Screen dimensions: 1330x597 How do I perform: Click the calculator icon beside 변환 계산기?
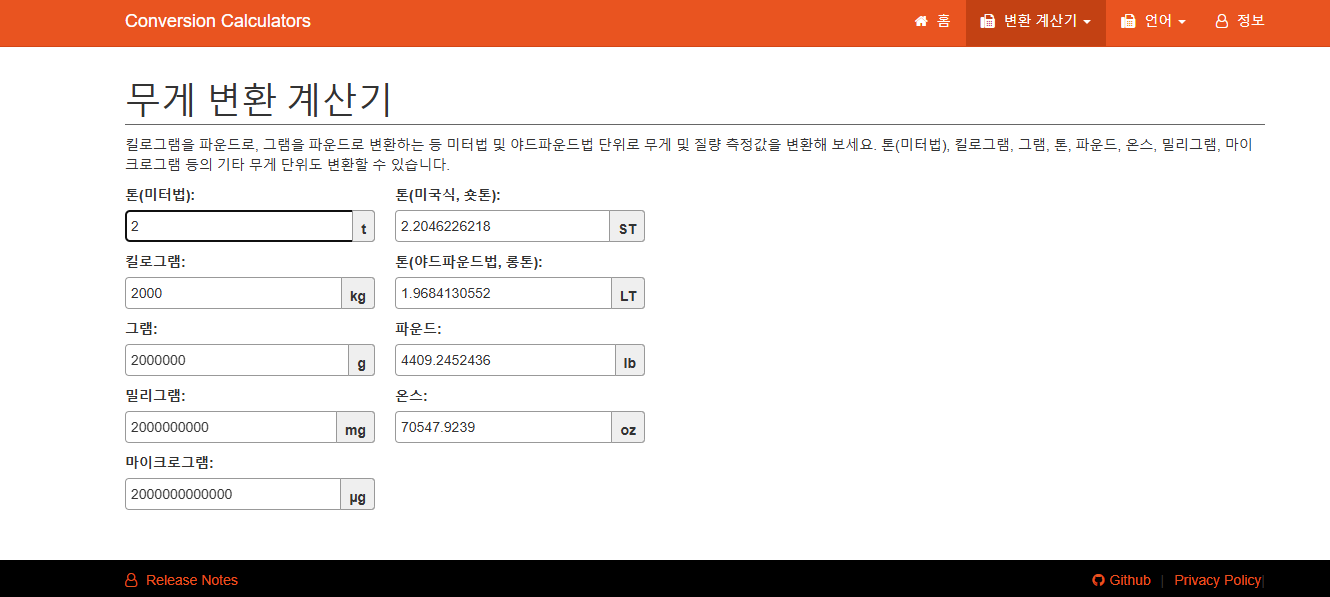(x=988, y=20)
